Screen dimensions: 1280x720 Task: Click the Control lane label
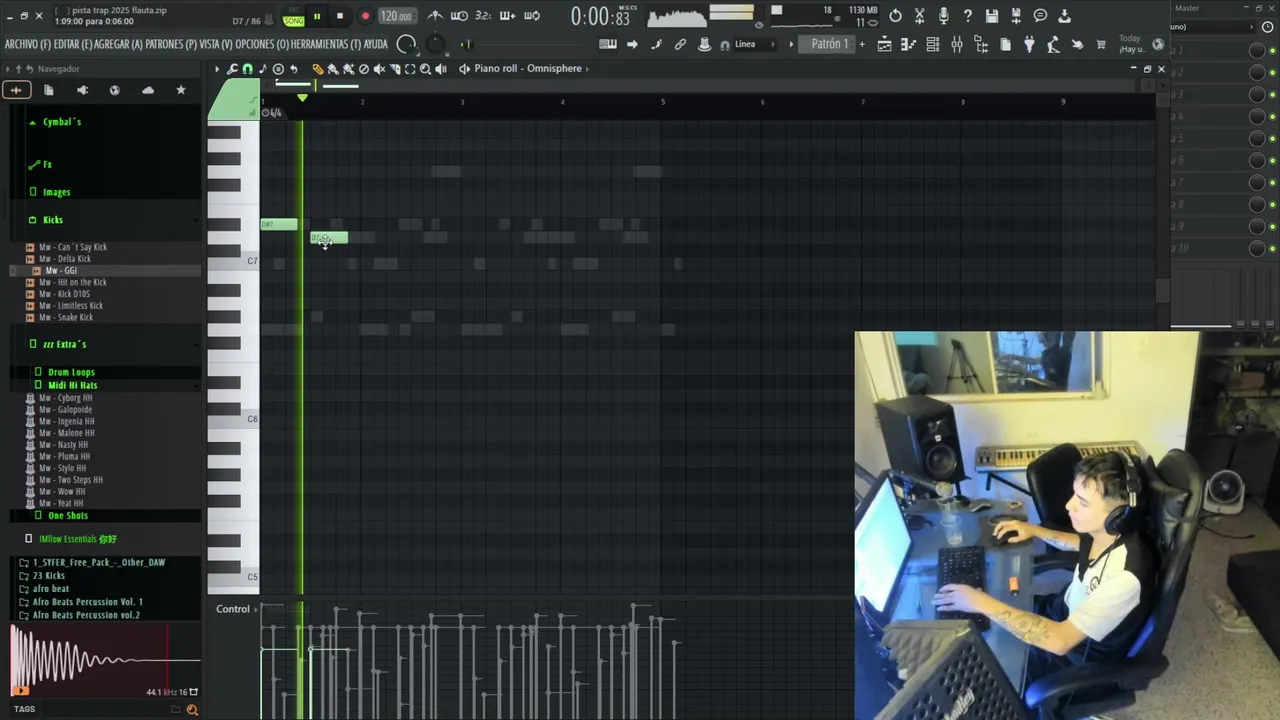pyautogui.click(x=233, y=609)
